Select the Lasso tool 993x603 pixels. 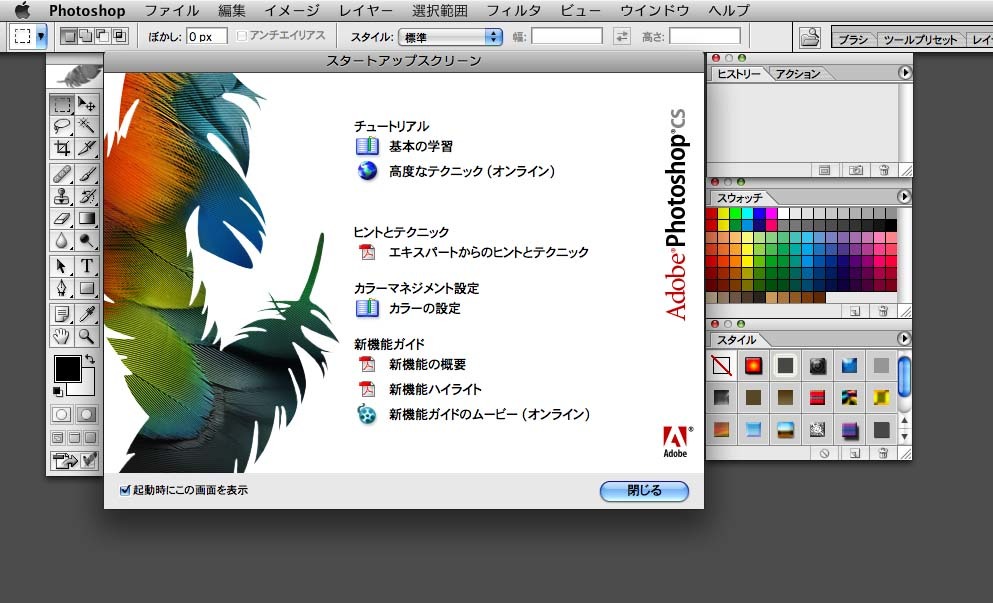pos(62,126)
